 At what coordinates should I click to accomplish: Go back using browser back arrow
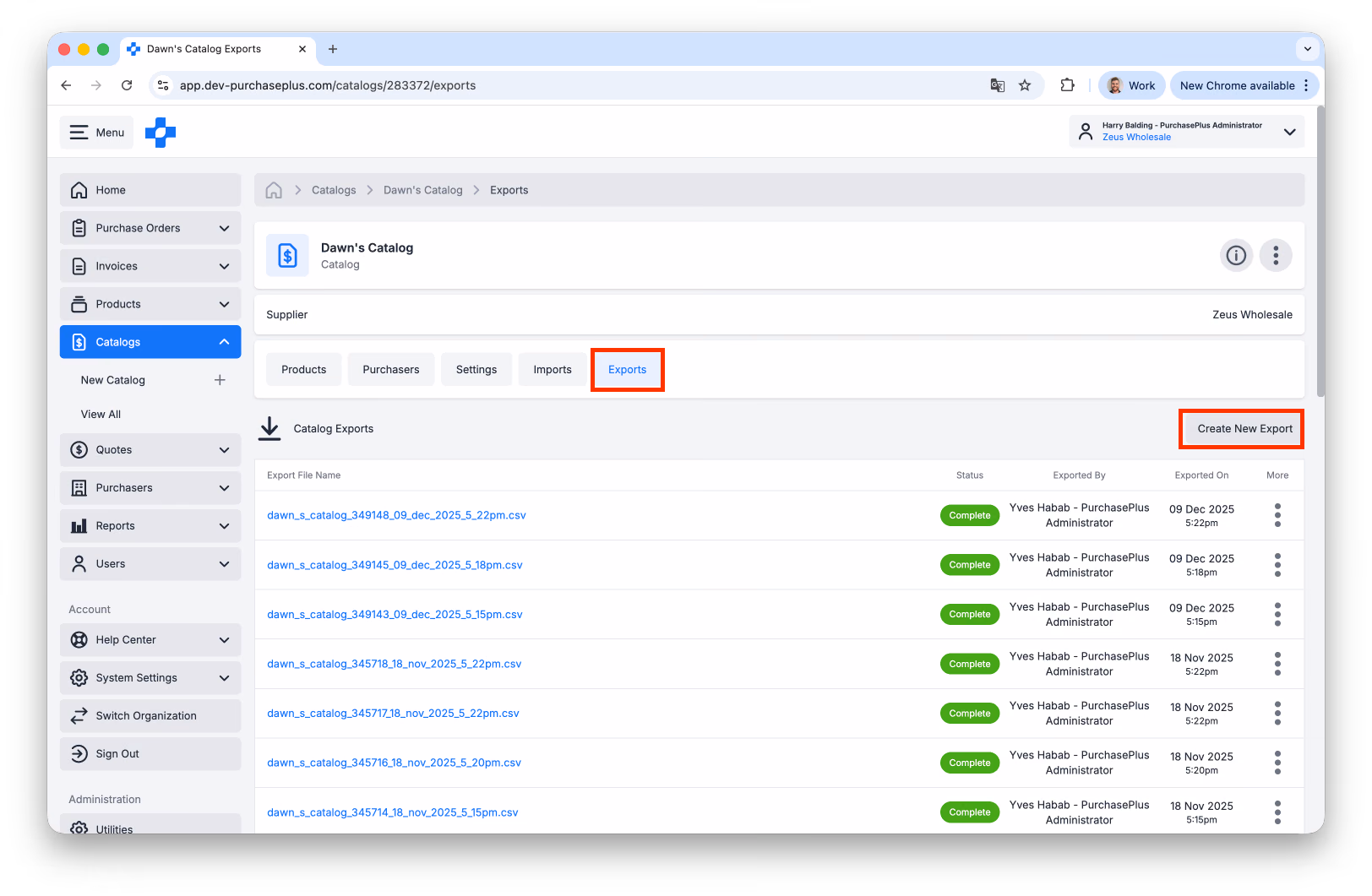pyautogui.click(x=66, y=85)
